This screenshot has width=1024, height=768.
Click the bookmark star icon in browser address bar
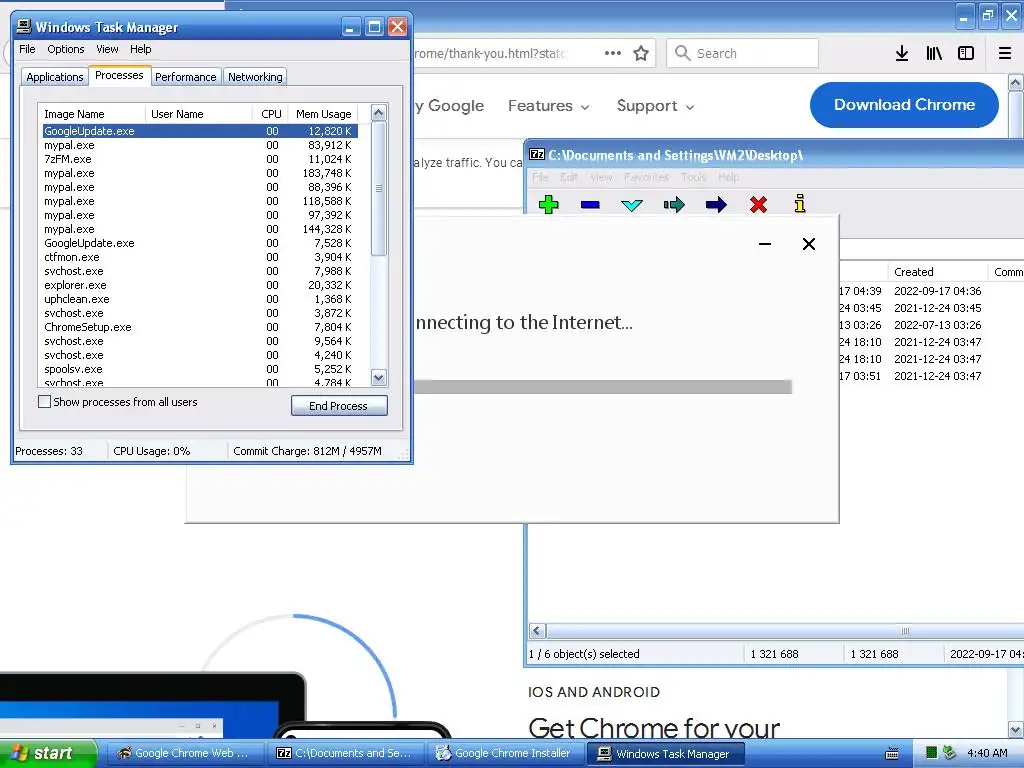click(641, 54)
